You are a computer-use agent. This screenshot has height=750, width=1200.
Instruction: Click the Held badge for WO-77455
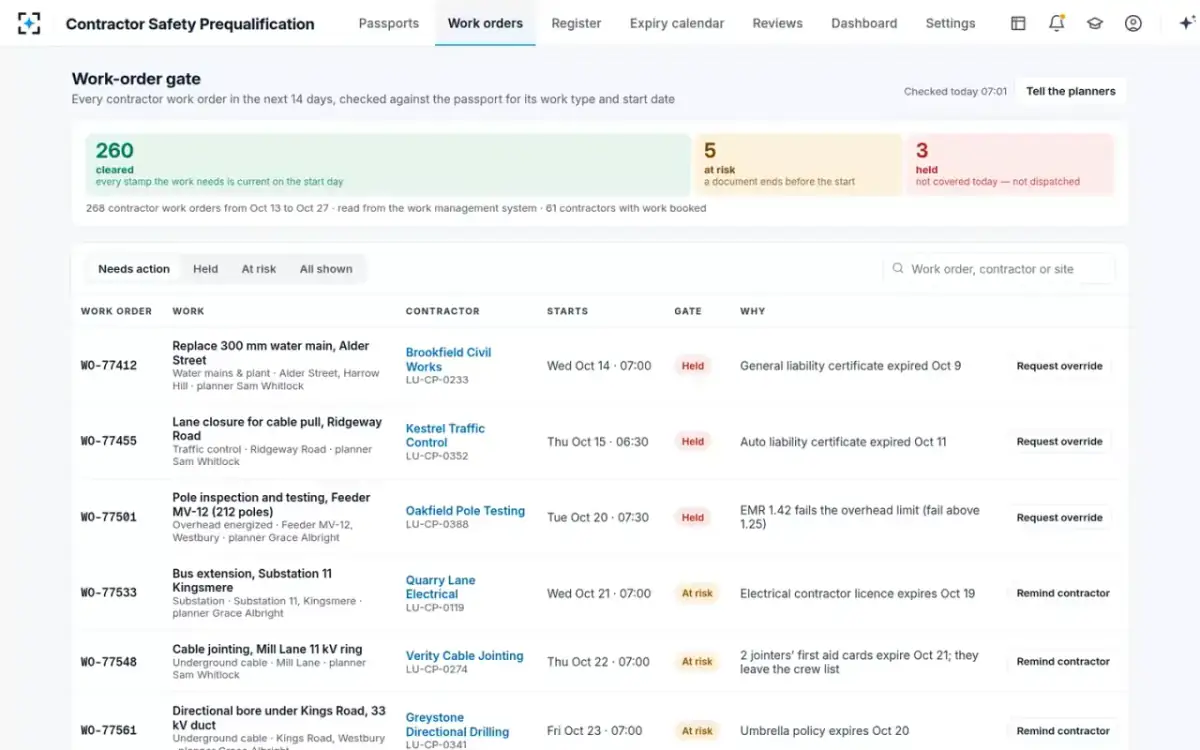tap(693, 442)
